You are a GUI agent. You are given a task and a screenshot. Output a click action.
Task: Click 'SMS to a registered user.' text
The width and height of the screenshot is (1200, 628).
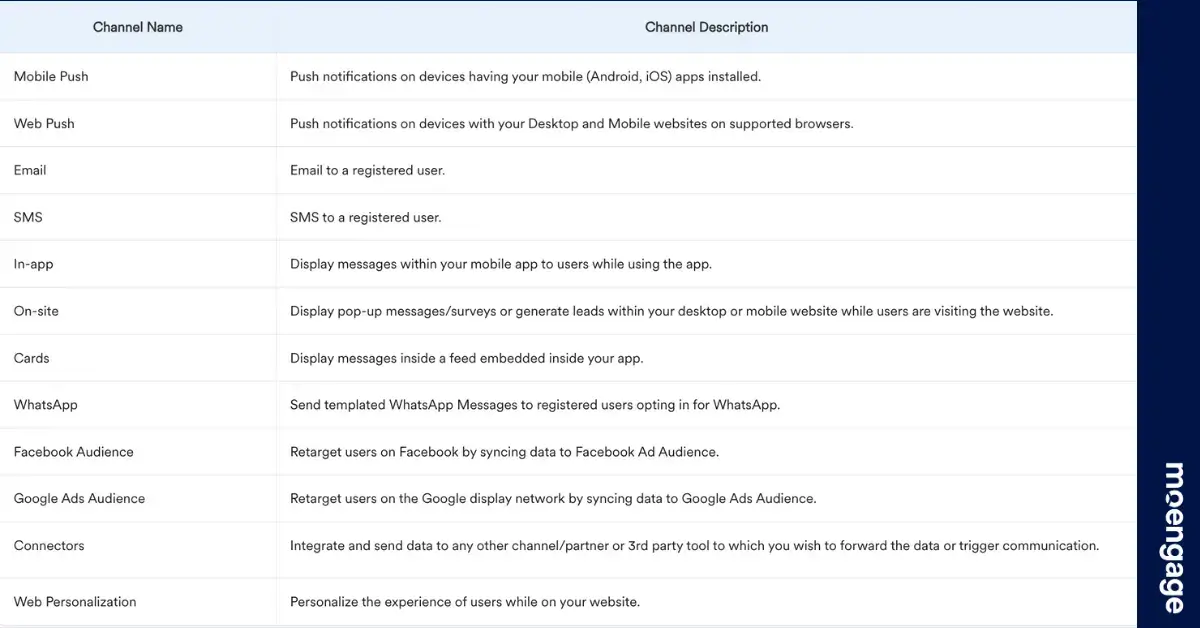coord(365,217)
